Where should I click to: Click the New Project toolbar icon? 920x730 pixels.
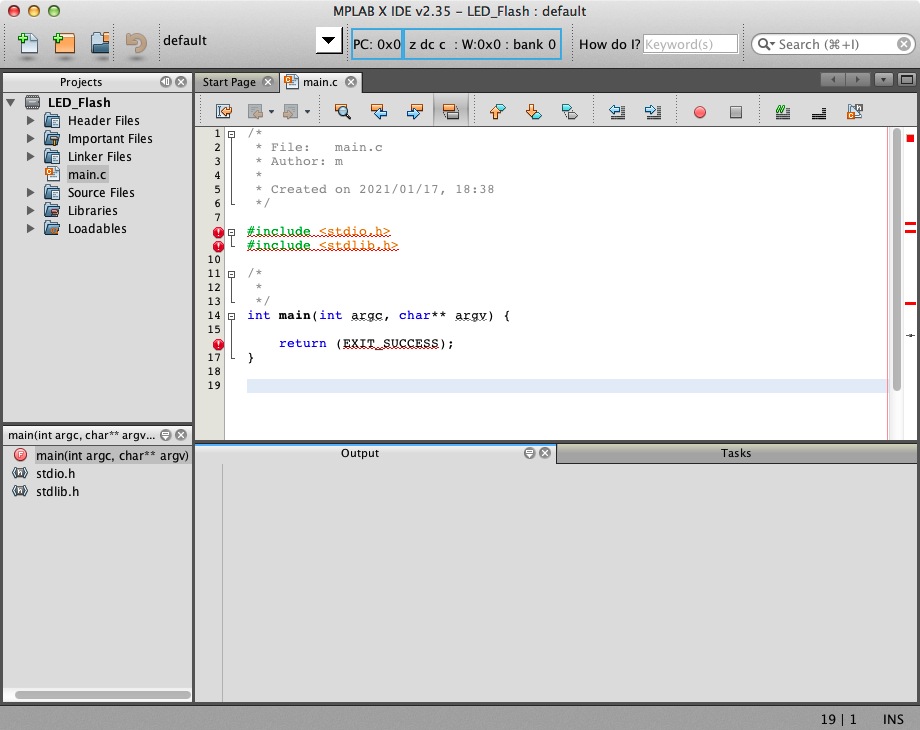[64, 43]
